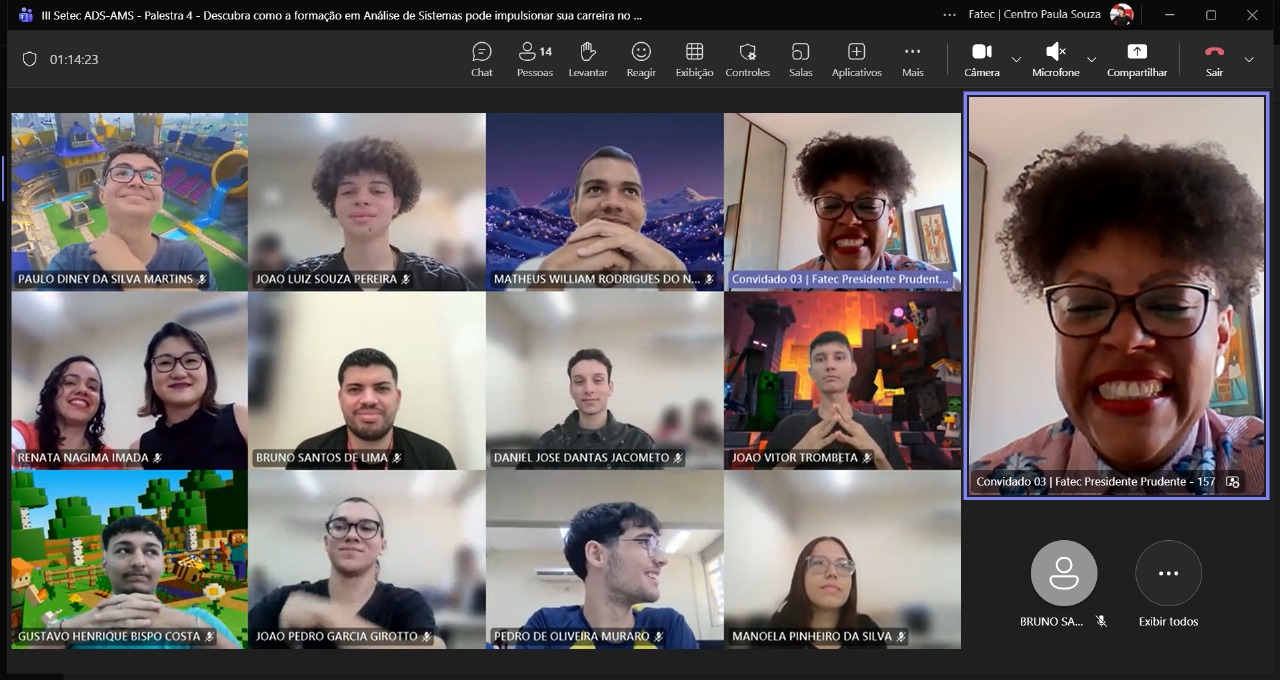Expand the dropdown arrow next to Sair
1280x680 pixels.
click(x=1249, y=60)
